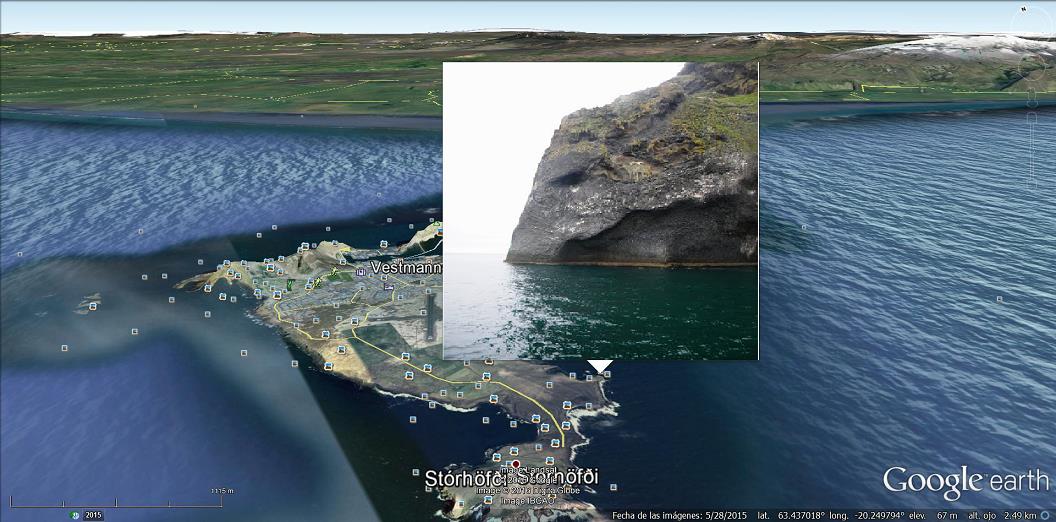Click the 2015 imagery date button

93,515
